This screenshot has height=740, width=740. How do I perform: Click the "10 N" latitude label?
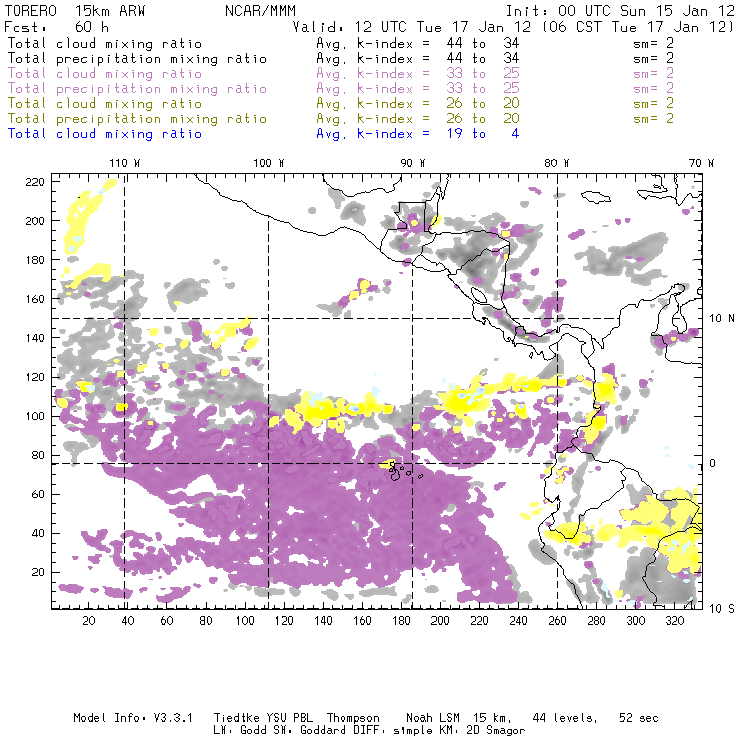[x=722, y=319]
